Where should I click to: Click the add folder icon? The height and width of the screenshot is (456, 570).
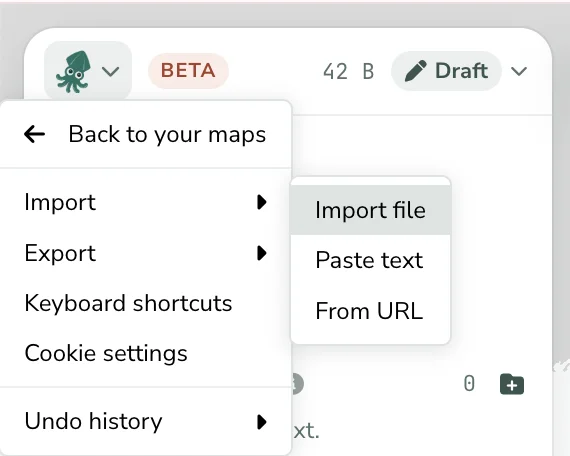(512, 384)
